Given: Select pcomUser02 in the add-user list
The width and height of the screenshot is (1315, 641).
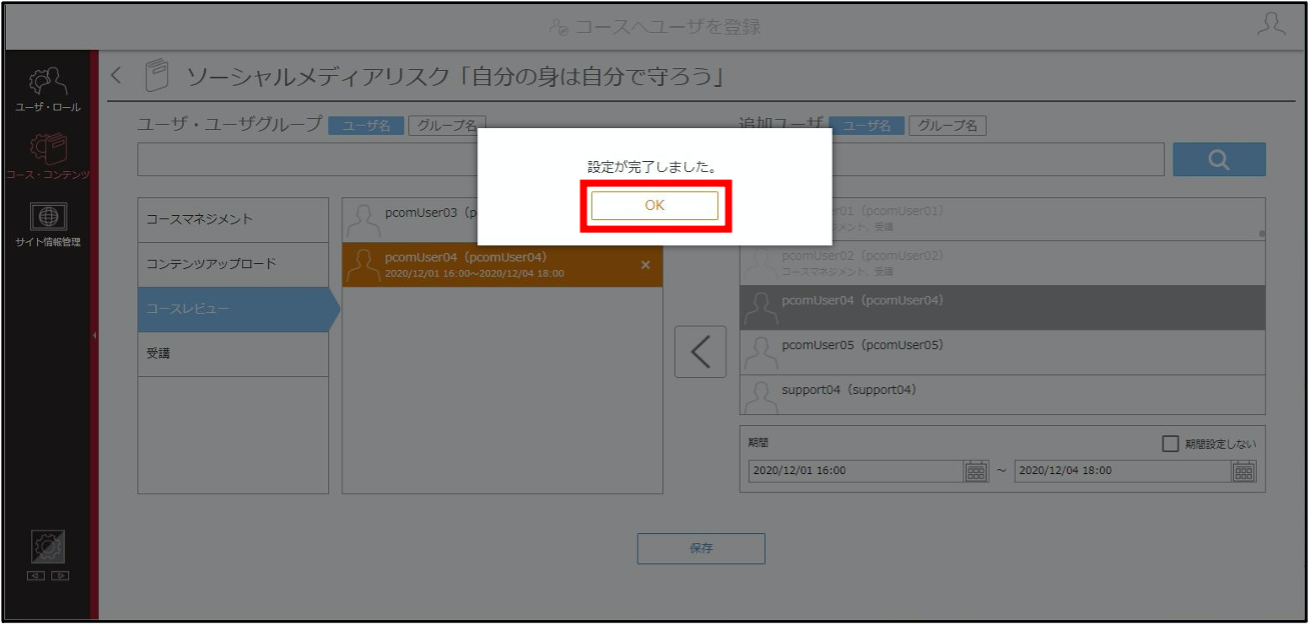Looking at the screenshot, I should click(x=1002, y=262).
